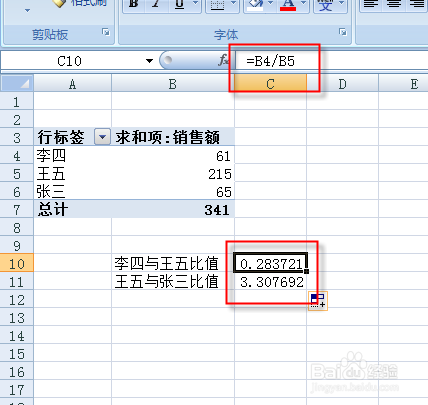Select row 15 header

tap(17, 354)
